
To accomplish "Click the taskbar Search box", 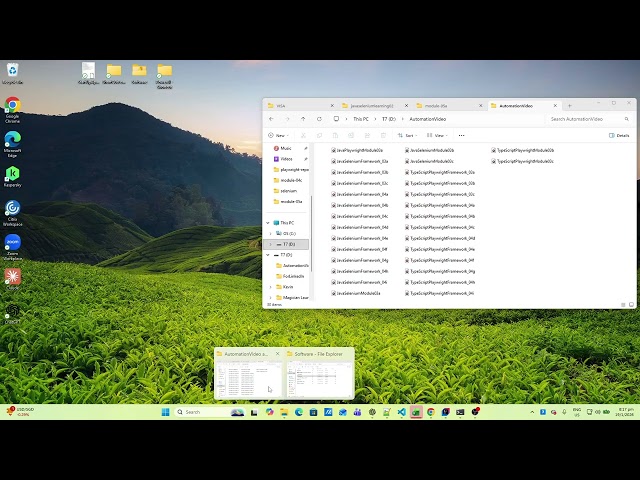I will click(210, 412).
